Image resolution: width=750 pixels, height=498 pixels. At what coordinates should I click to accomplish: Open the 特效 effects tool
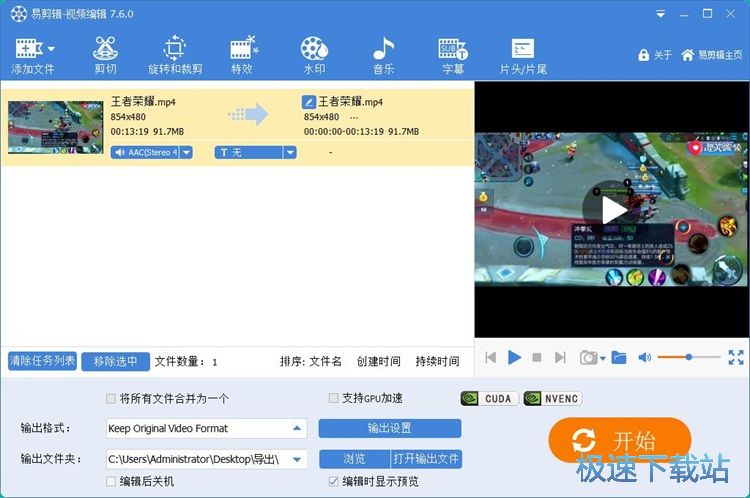(x=242, y=56)
